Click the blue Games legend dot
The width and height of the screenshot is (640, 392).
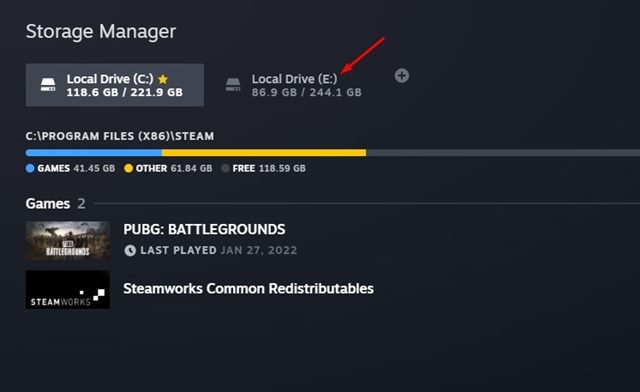(x=30, y=168)
